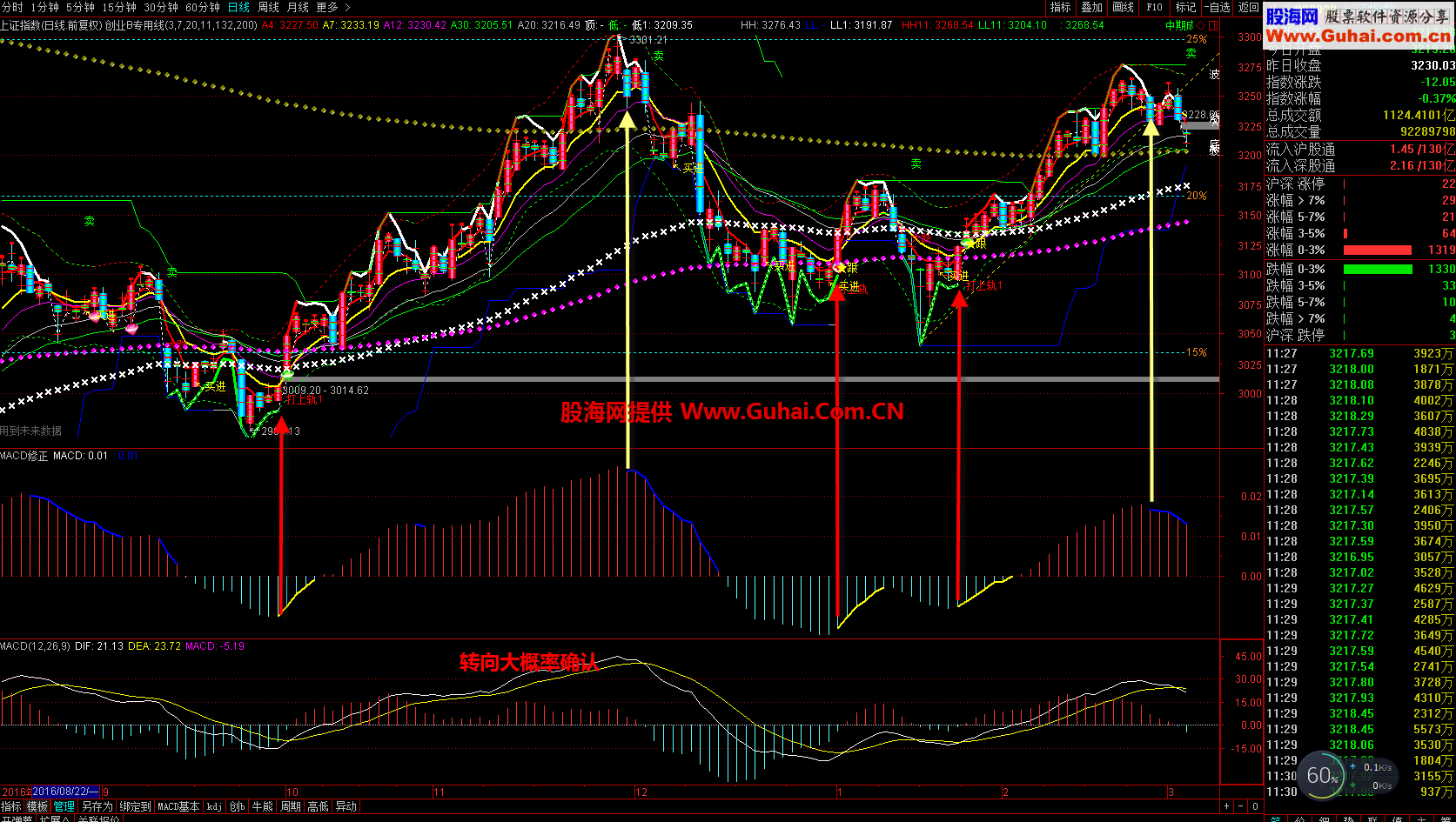Select the 创b template

[238, 807]
